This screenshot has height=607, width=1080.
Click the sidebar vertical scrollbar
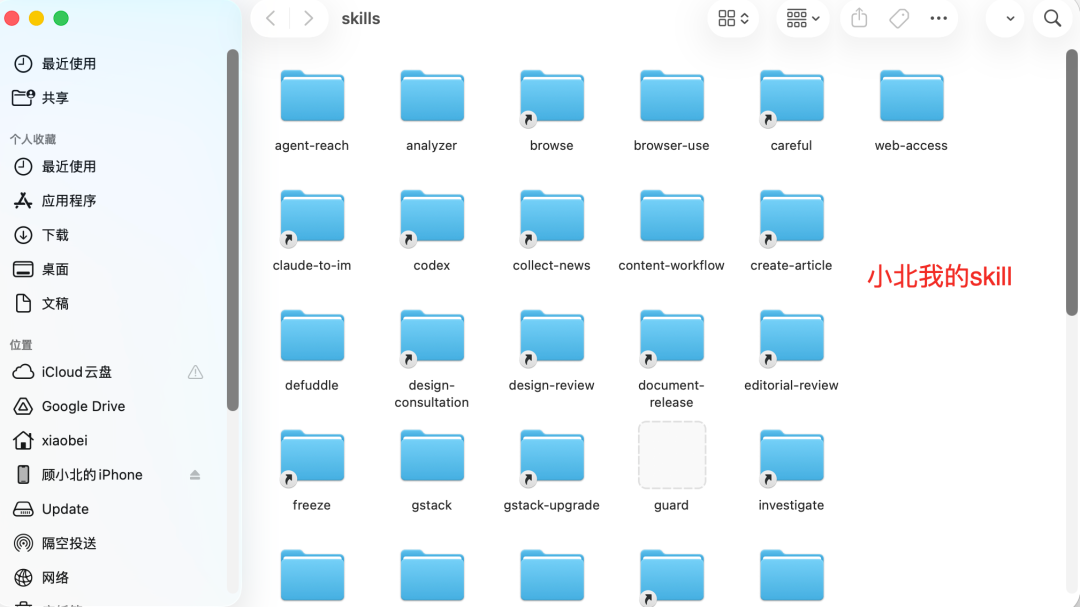(x=233, y=230)
